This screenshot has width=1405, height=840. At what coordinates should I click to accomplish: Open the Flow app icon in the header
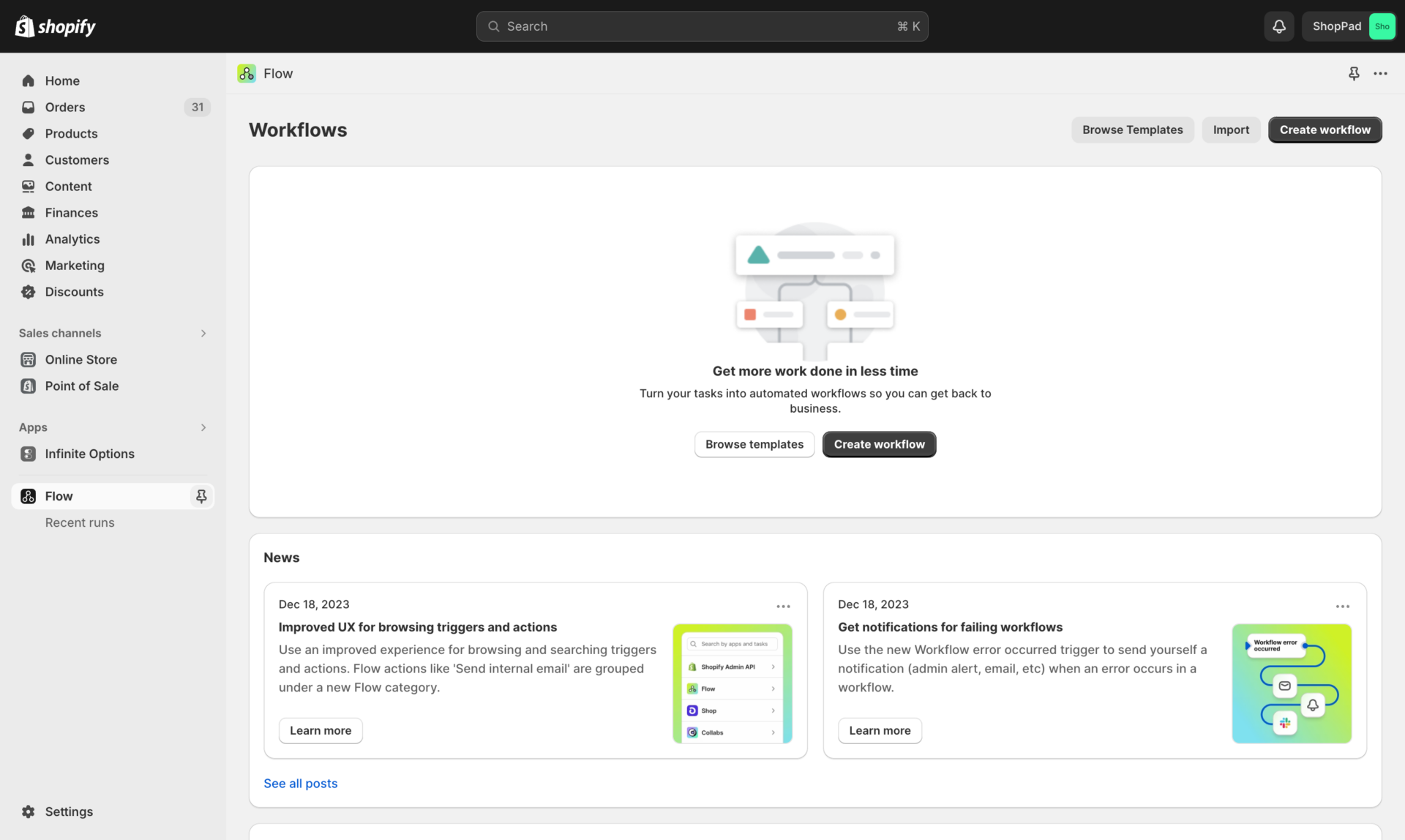point(247,73)
